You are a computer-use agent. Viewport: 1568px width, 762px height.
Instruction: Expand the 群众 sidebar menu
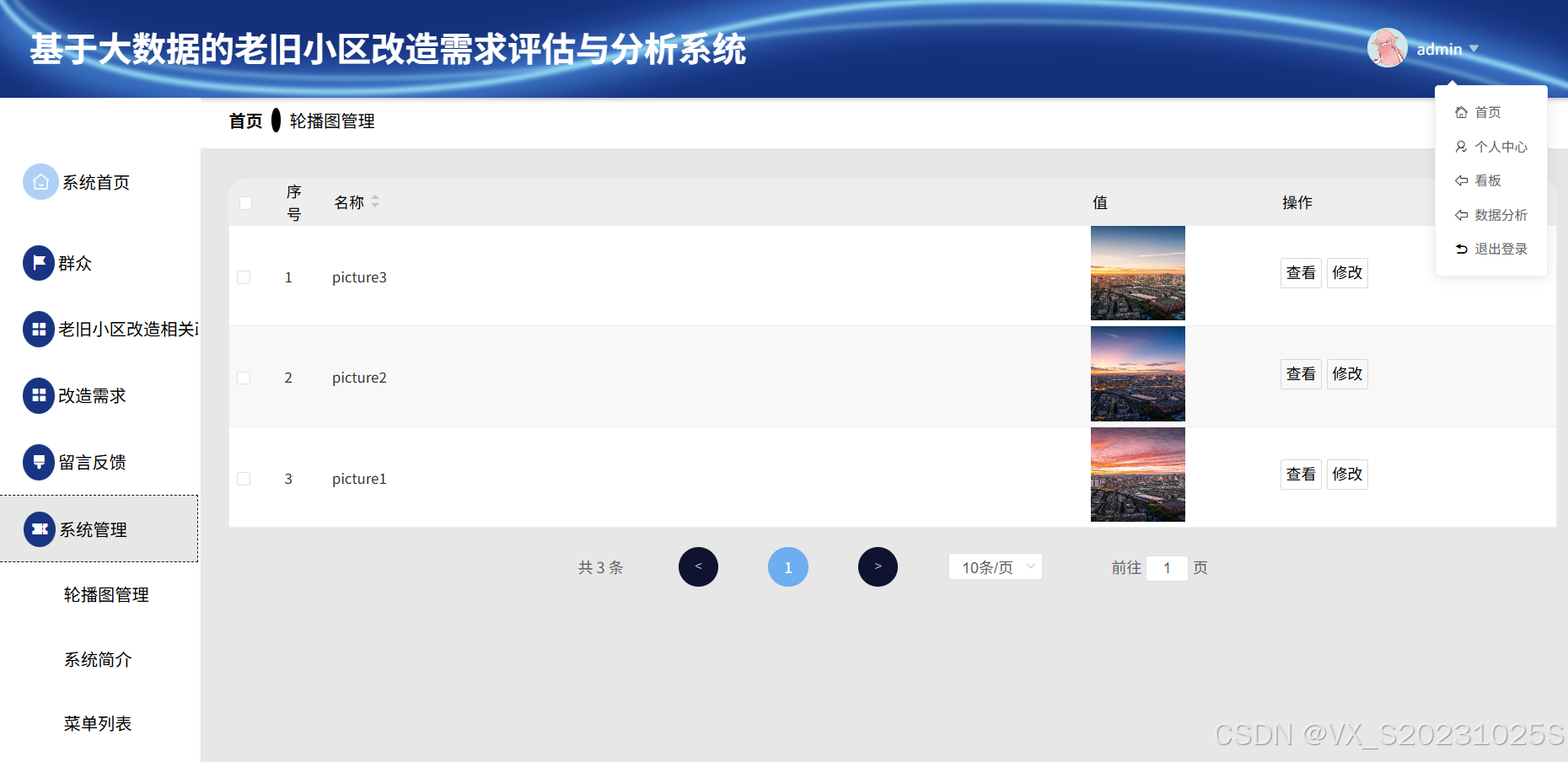pyautogui.click(x=99, y=263)
